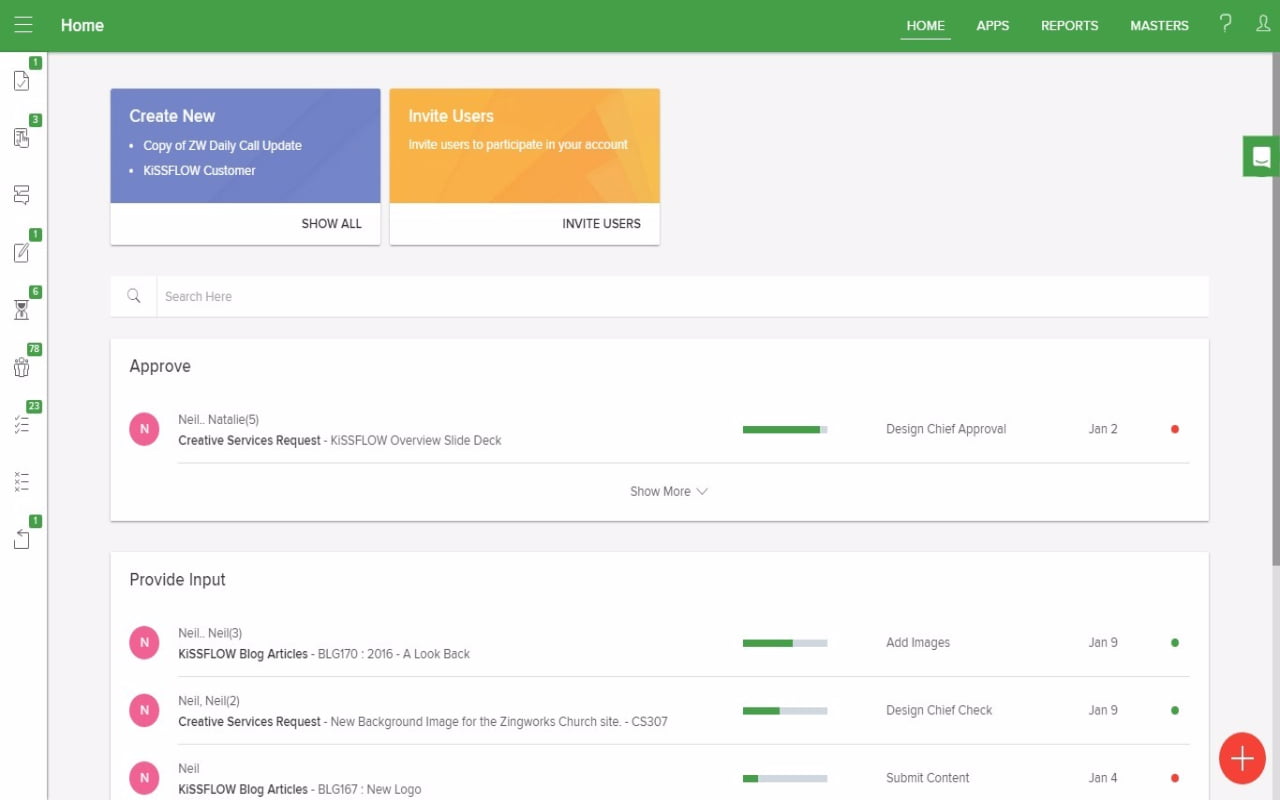This screenshot has width=1280, height=800.
Task: Click the Design Chief Approval progress bar
Action: pyautogui.click(x=785, y=429)
